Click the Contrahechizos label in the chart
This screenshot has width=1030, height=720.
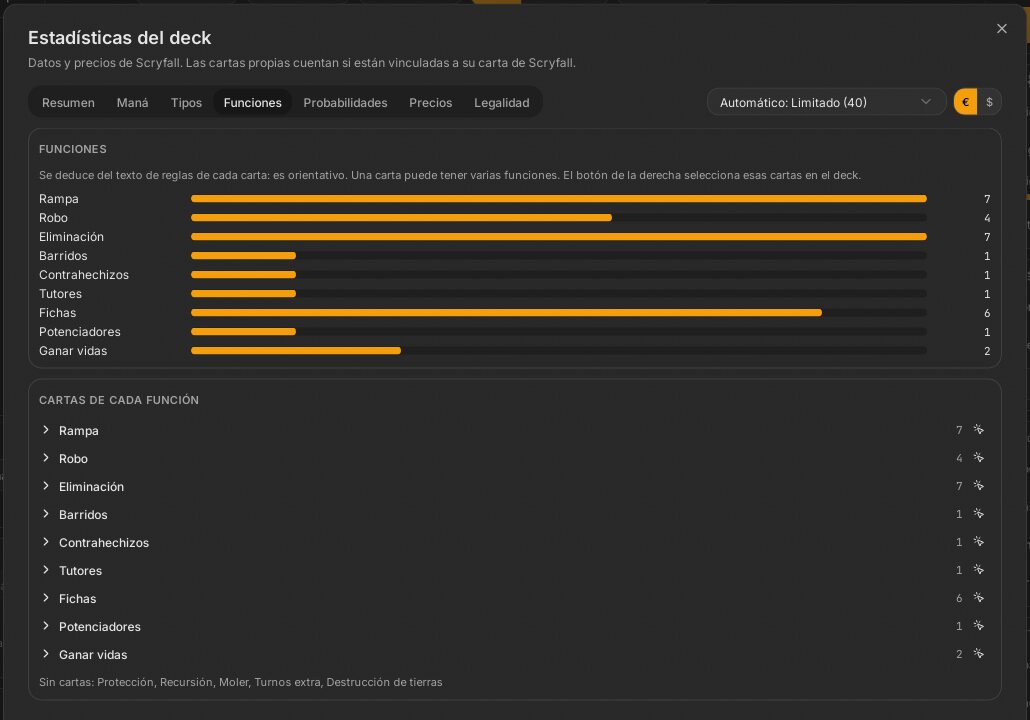(x=84, y=275)
